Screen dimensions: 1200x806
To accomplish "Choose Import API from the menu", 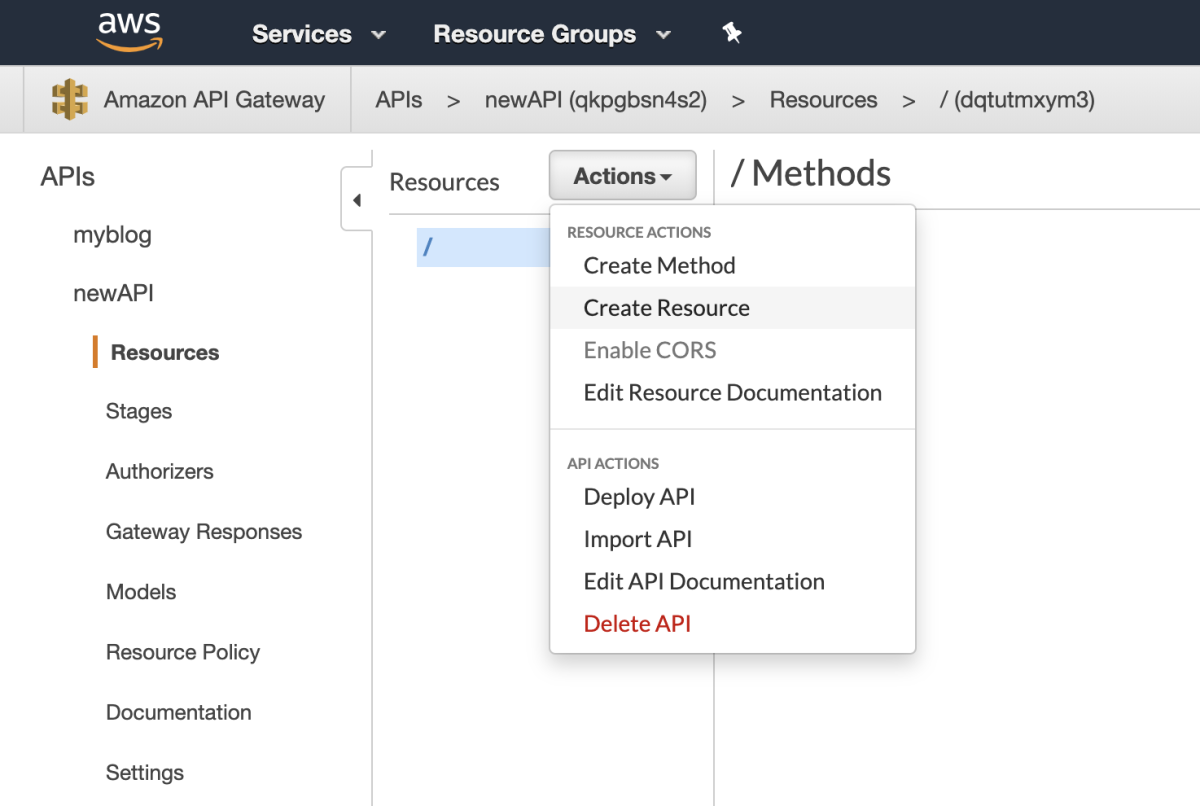I will tap(732, 539).
